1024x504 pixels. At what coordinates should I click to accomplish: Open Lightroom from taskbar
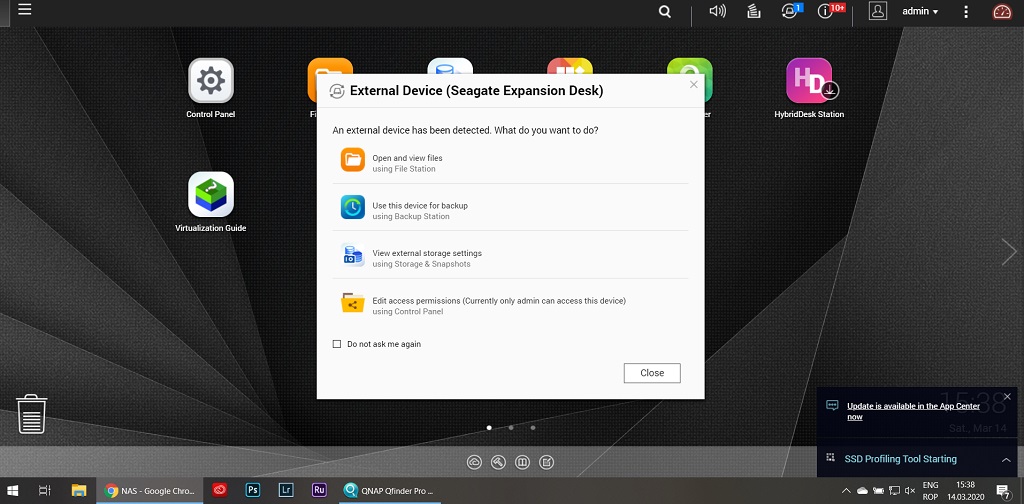click(x=285, y=490)
